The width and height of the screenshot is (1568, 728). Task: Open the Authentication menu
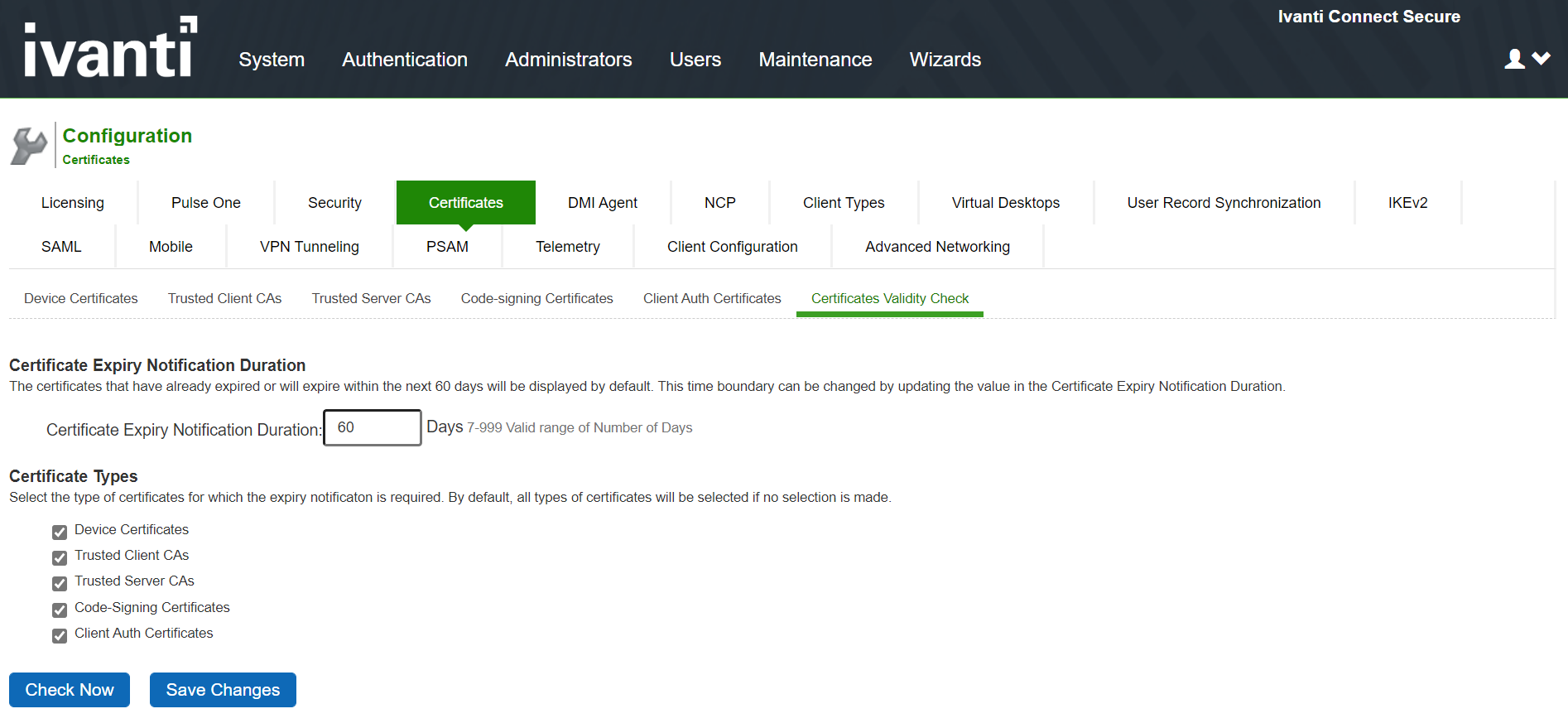tap(405, 60)
